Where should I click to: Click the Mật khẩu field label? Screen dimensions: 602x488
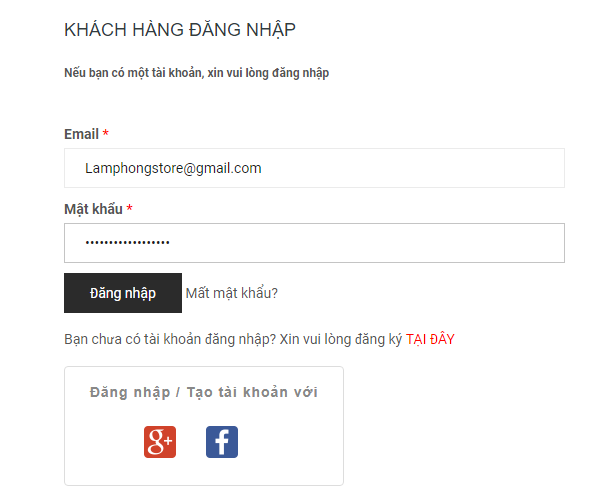(93, 209)
